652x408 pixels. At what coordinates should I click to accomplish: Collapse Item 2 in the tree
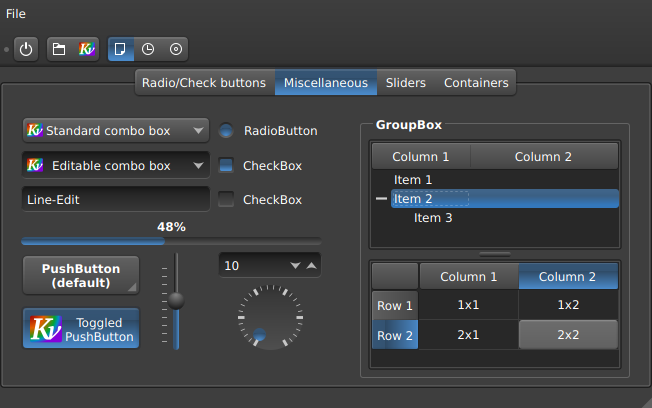(380, 199)
